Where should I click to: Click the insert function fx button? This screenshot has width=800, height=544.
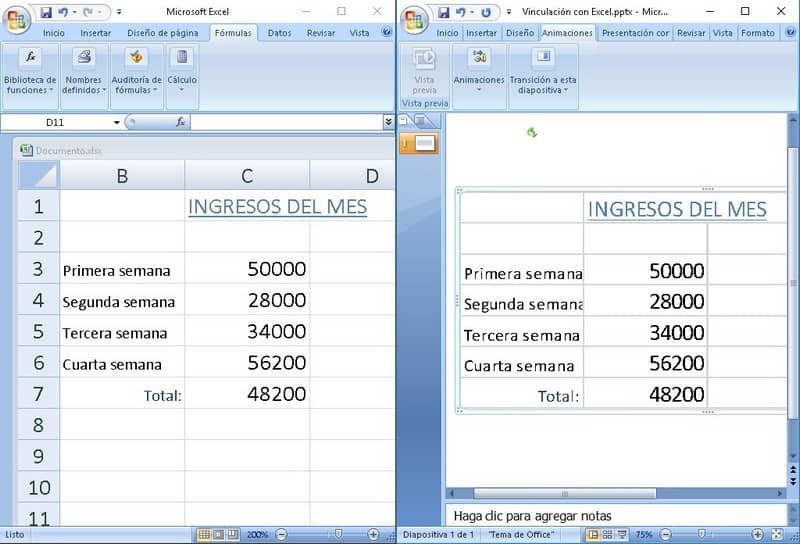pyautogui.click(x=181, y=122)
